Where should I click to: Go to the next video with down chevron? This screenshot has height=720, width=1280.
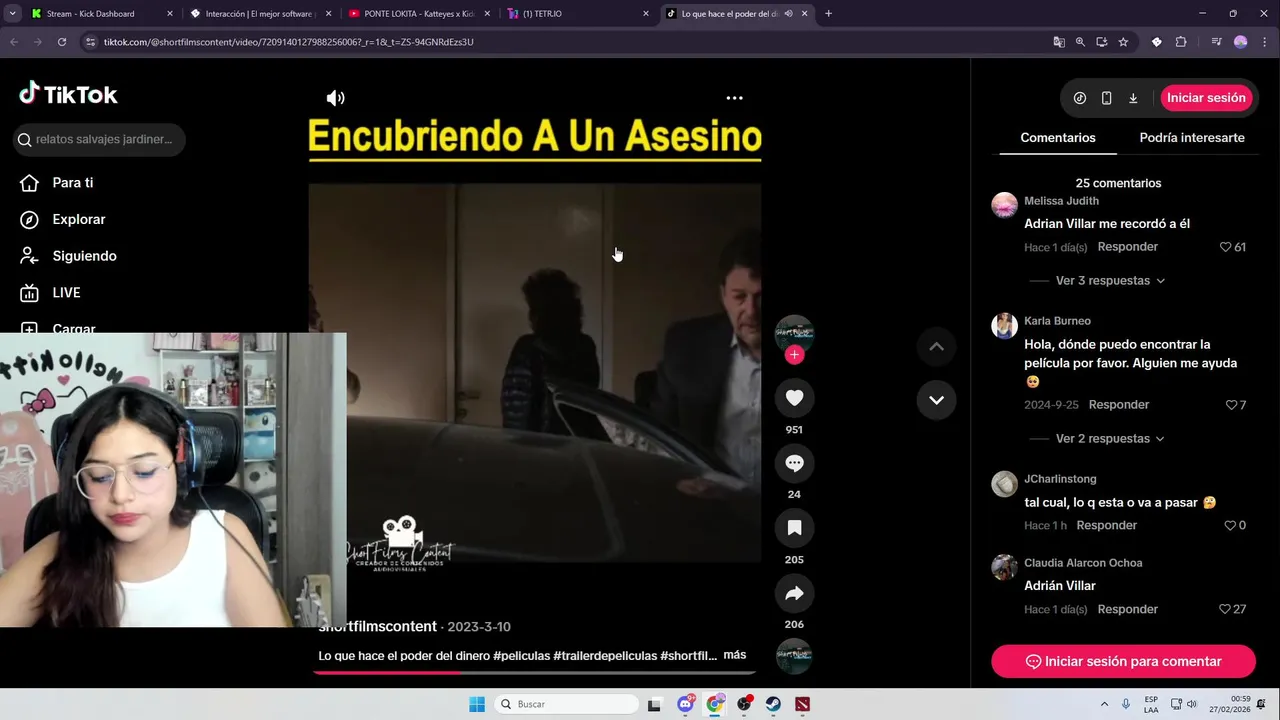(x=936, y=400)
